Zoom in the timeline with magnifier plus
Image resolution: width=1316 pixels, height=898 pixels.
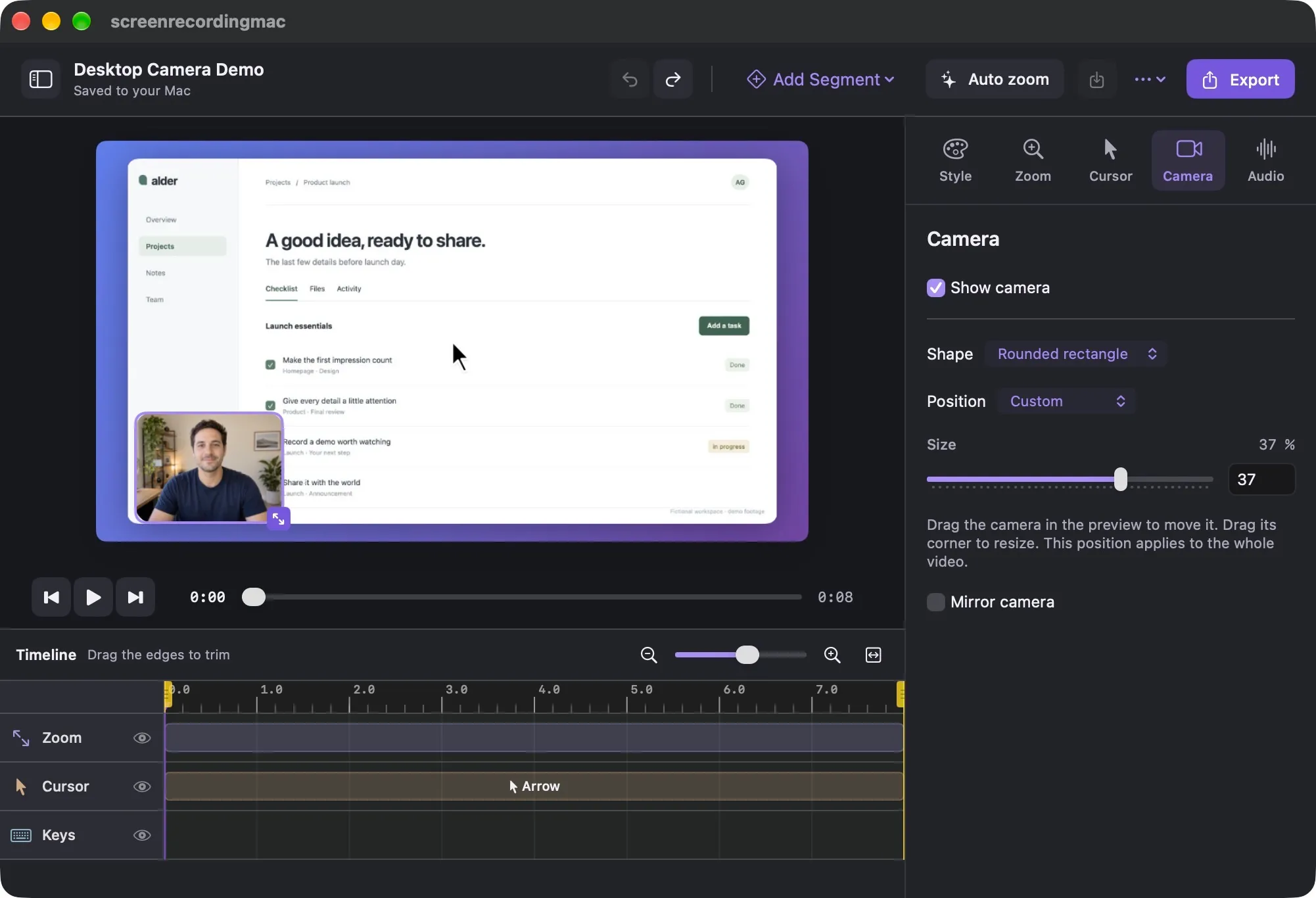pos(832,655)
